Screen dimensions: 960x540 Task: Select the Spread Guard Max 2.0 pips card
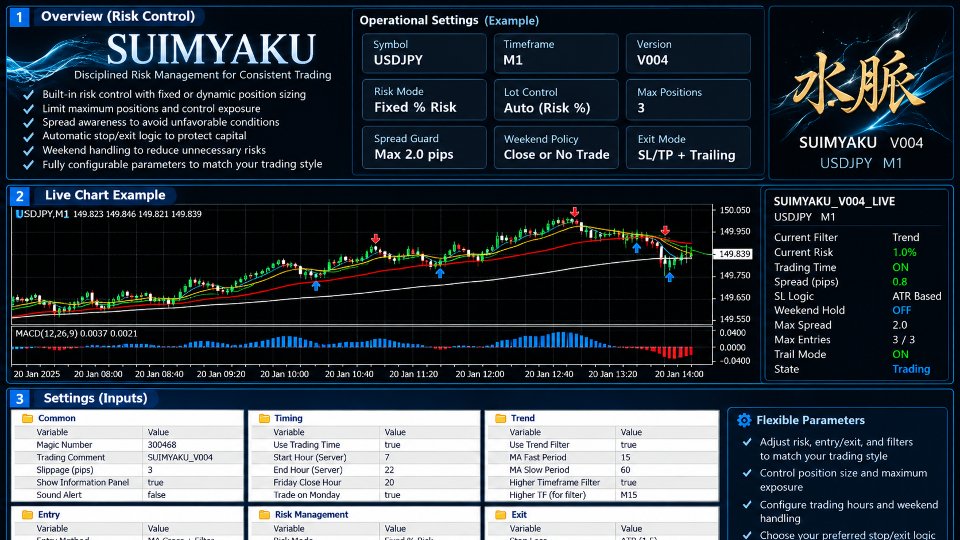424,147
